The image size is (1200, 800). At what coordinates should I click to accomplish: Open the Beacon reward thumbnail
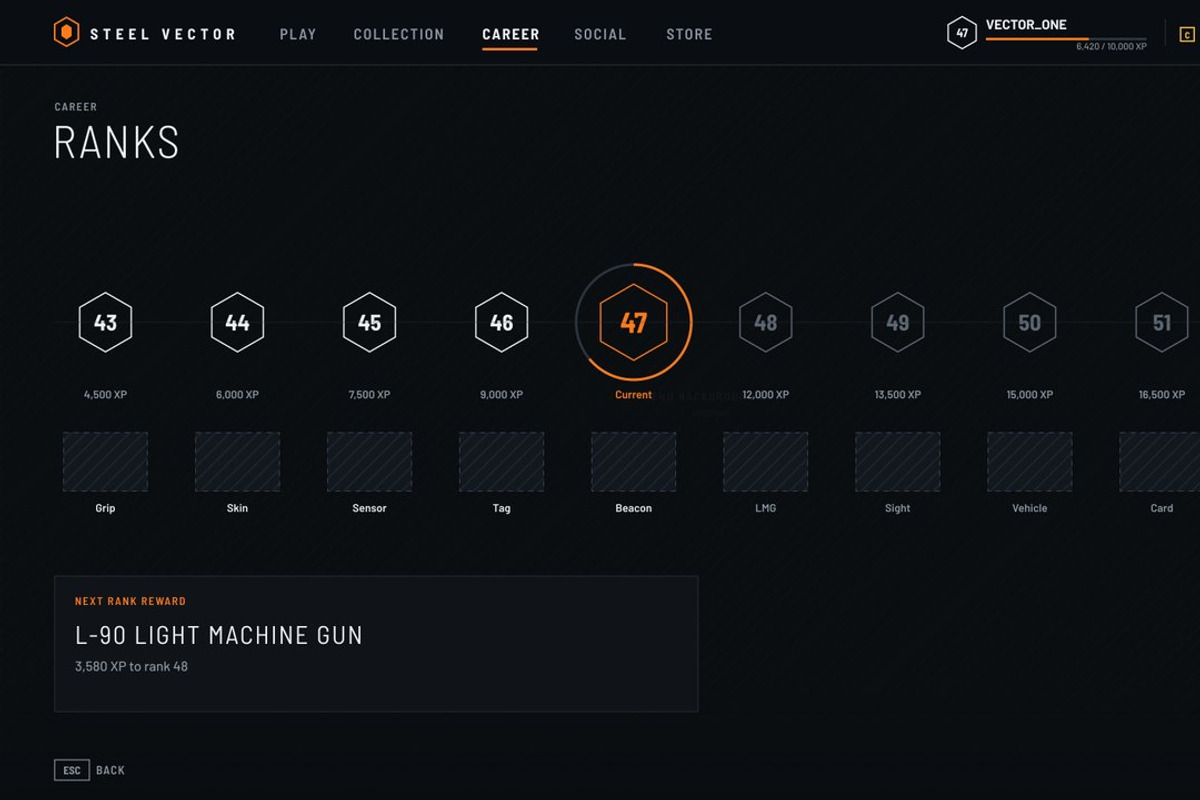pyautogui.click(x=633, y=461)
